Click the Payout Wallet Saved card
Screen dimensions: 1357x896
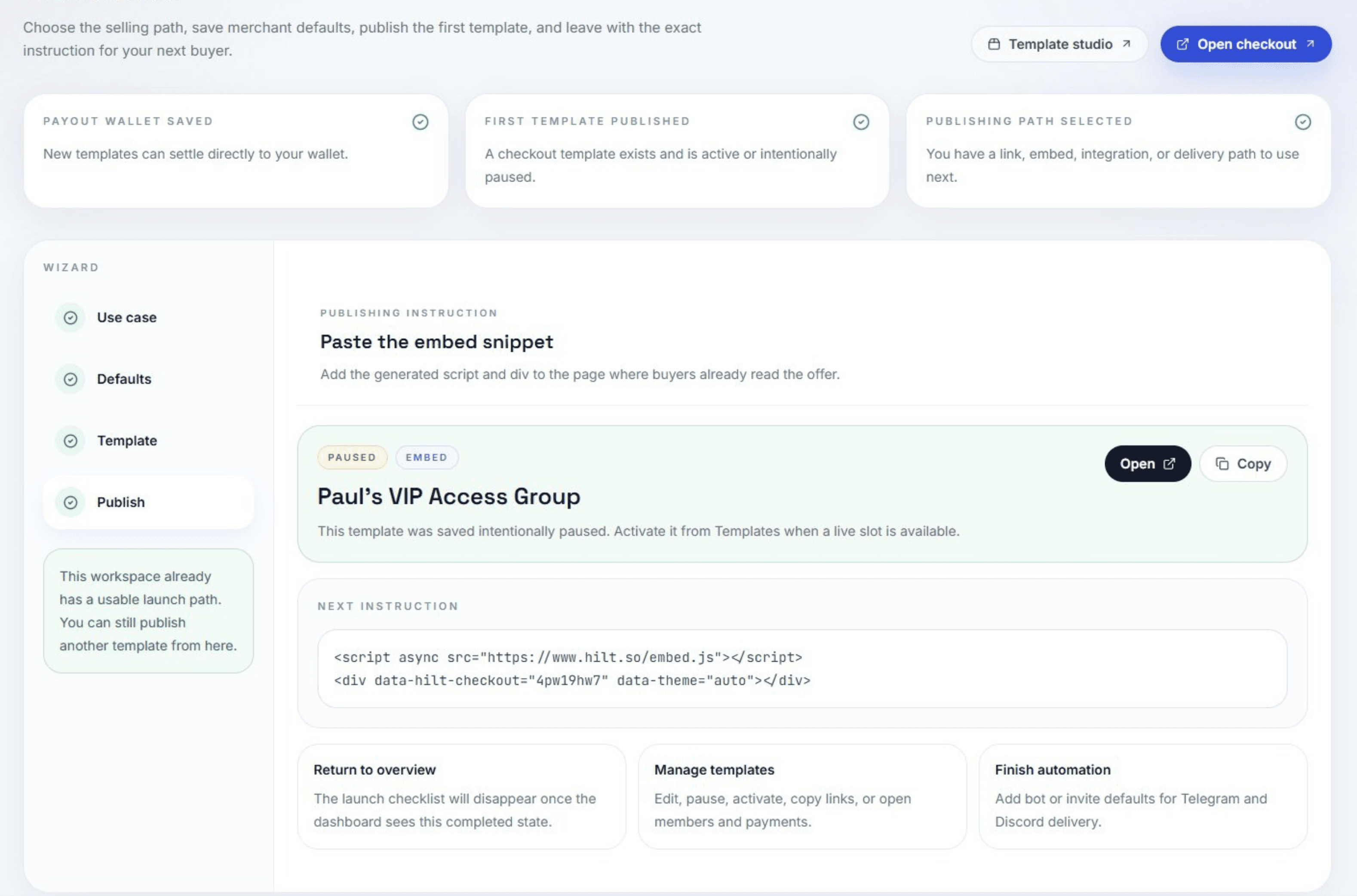pyautogui.click(x=236, y=151)
